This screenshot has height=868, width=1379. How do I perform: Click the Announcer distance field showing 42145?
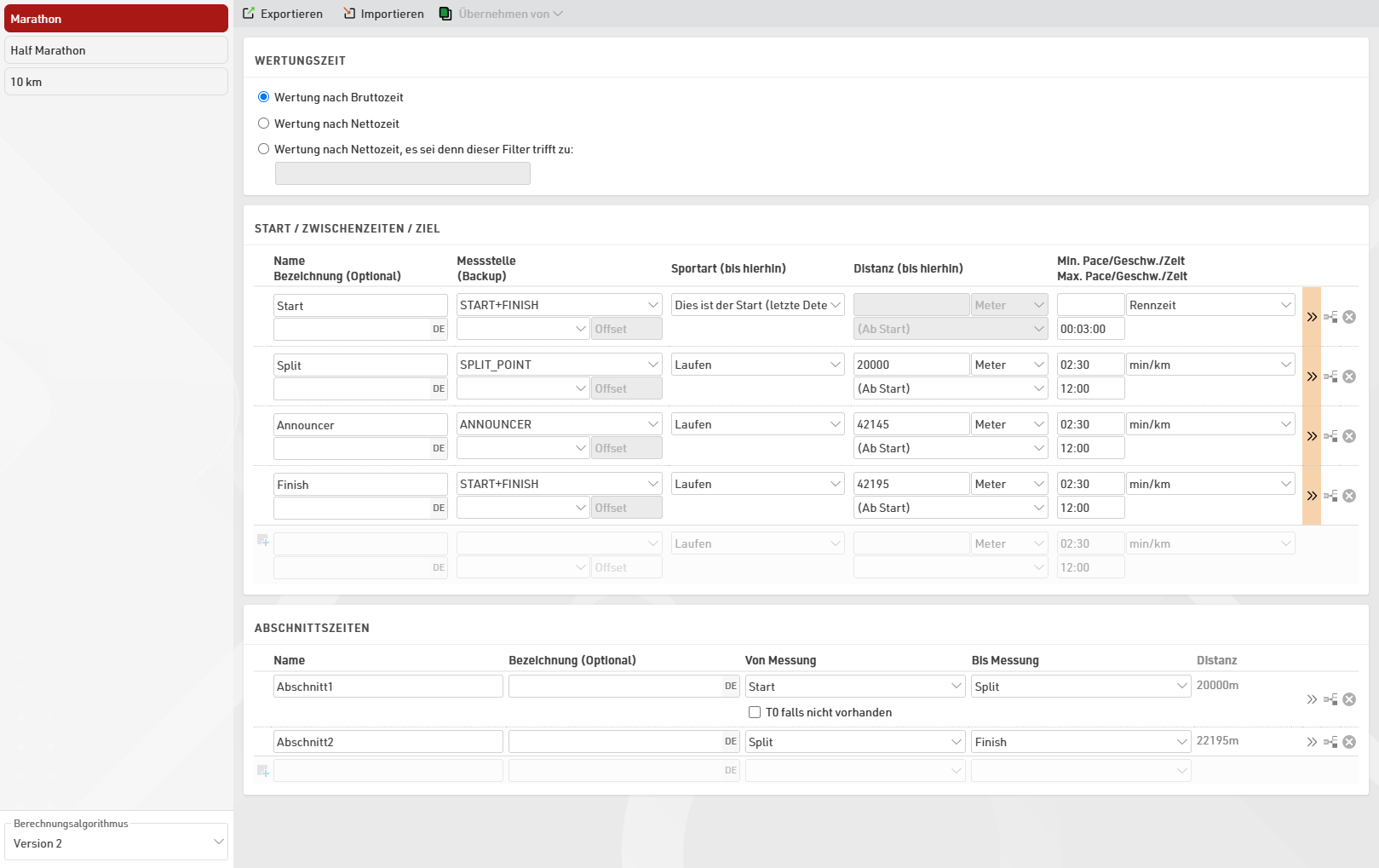[911, 424]
